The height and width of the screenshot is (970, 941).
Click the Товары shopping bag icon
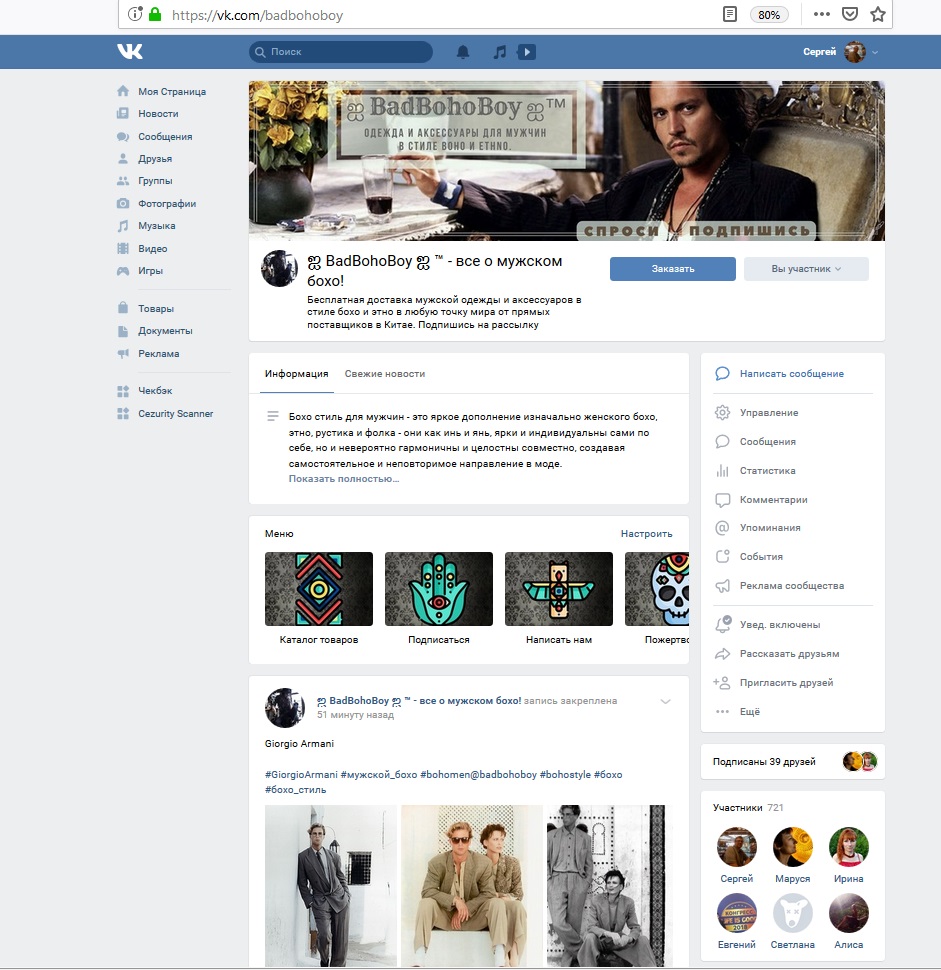[x=123, y=308]
